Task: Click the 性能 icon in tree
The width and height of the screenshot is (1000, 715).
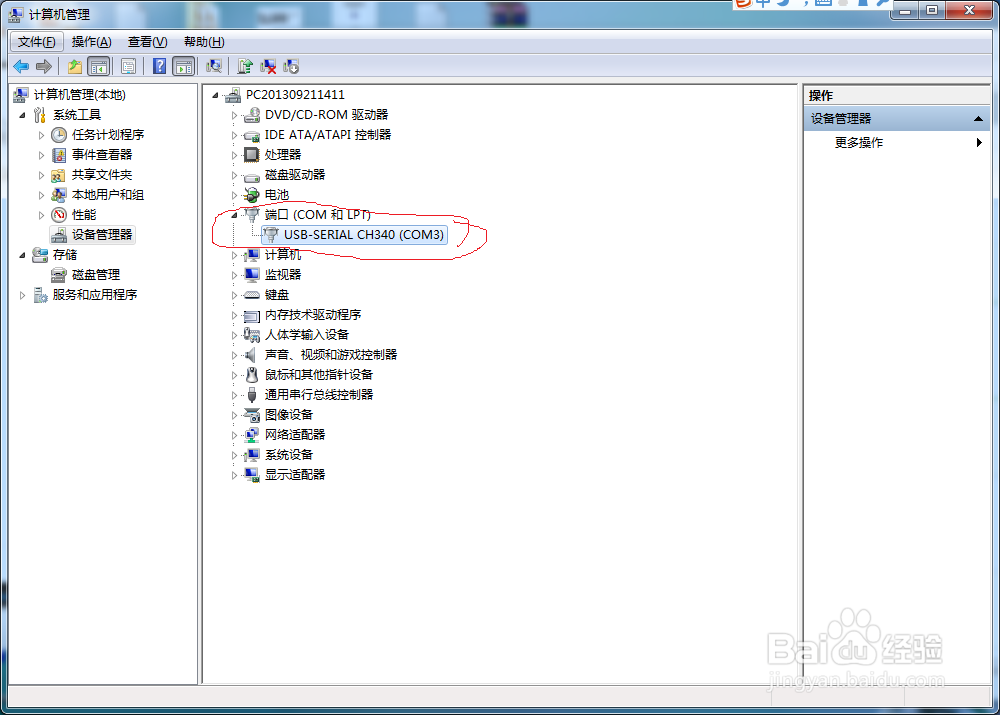Action: coord(59,215)
